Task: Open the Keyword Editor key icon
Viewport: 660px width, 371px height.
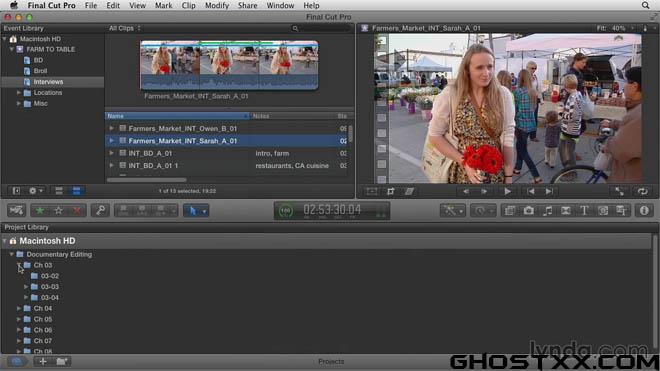Action: [x=100, y=210]
